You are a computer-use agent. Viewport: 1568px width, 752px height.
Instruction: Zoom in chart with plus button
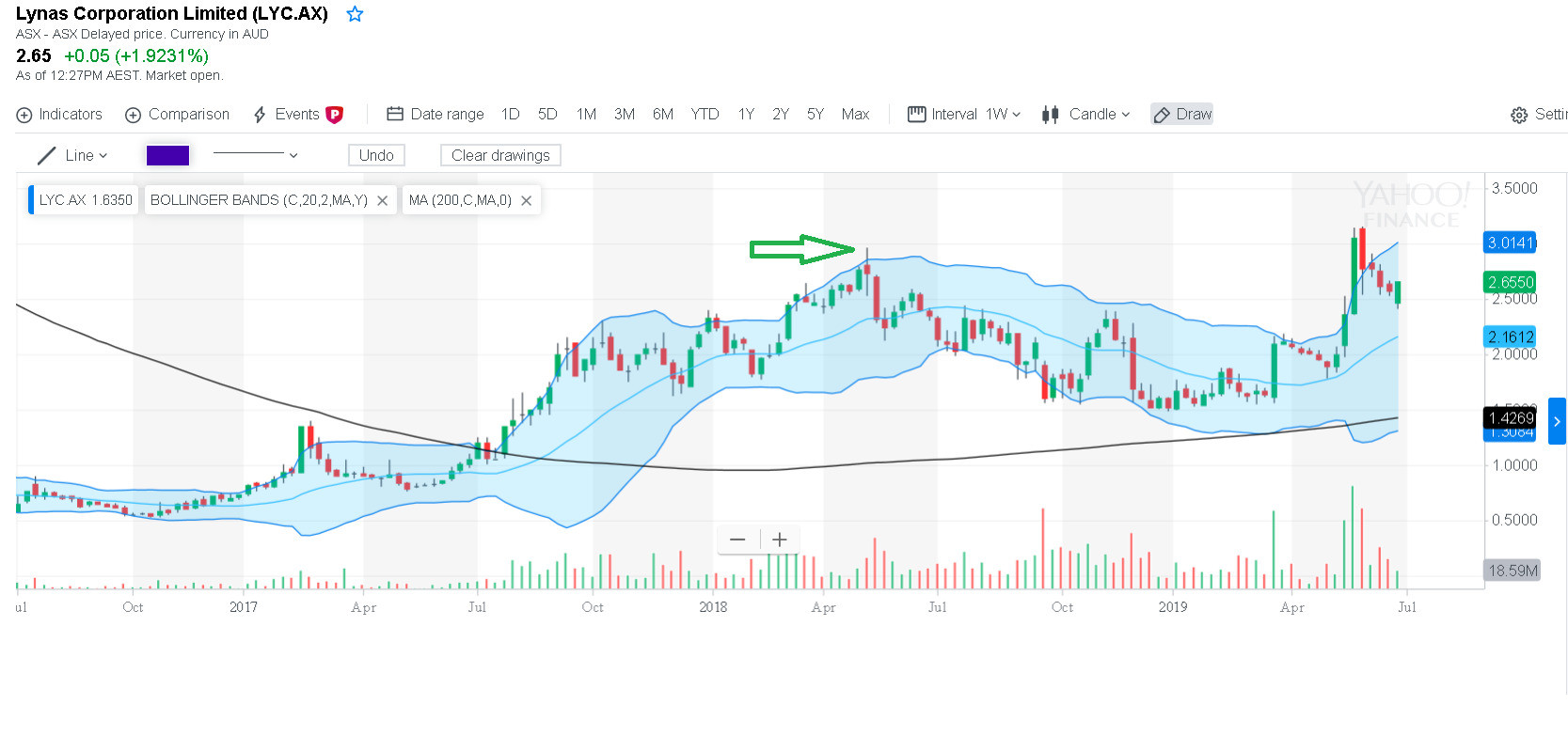(x=780, y=540)
